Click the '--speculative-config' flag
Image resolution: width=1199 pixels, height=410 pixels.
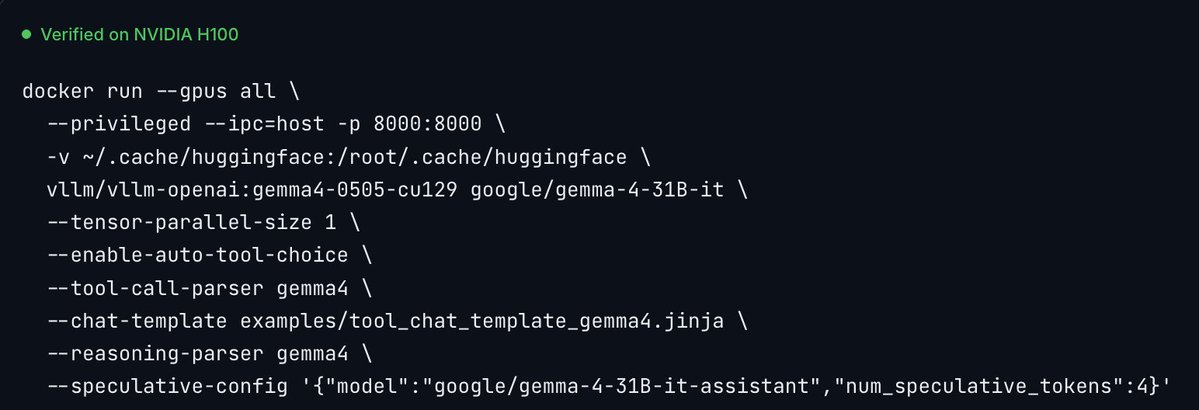coord(167,388)
